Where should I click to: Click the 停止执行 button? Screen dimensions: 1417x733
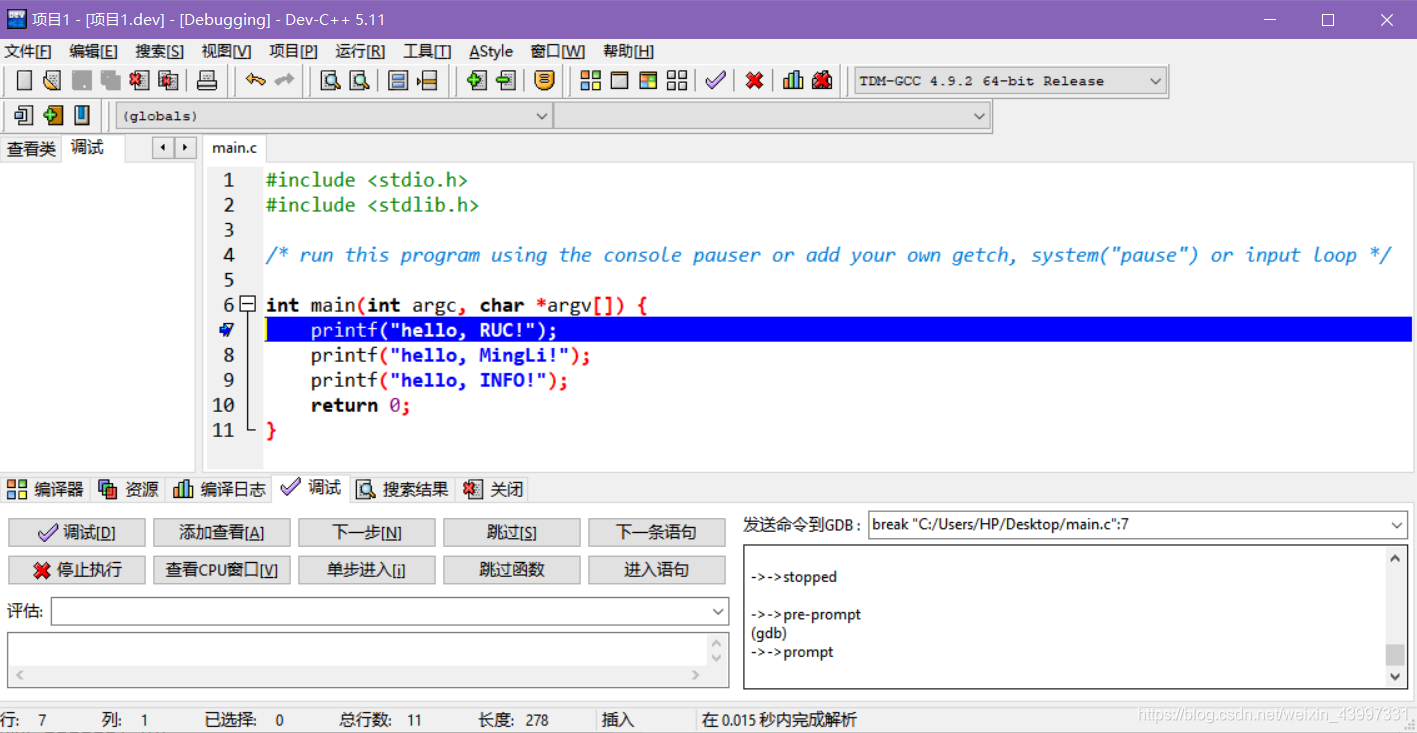pyautogui.click(x=77, y=570)
